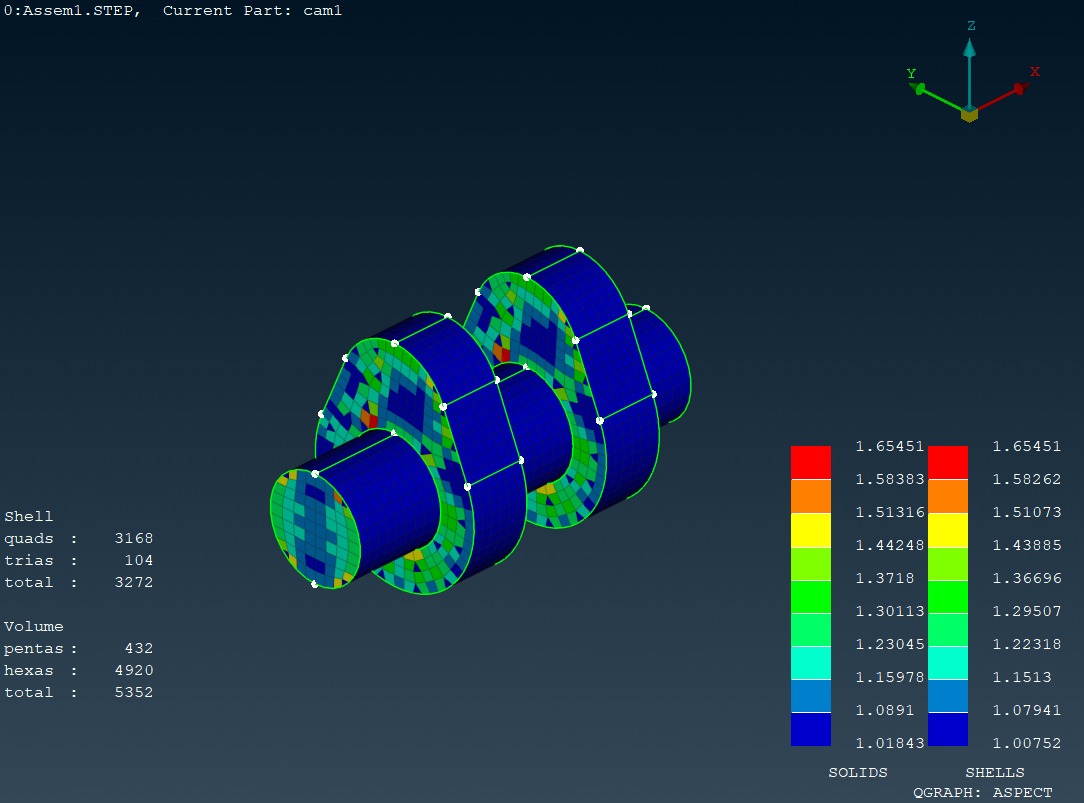Select the red solids legend swatch 1.65451
Screen dimensions: 1084x803
810,462
